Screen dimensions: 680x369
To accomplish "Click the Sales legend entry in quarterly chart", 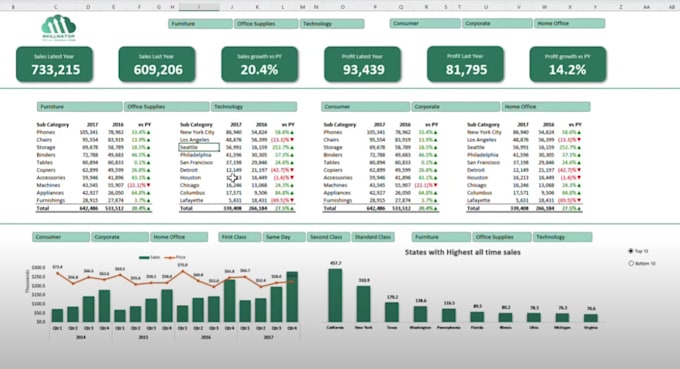I will pos(150,258).
